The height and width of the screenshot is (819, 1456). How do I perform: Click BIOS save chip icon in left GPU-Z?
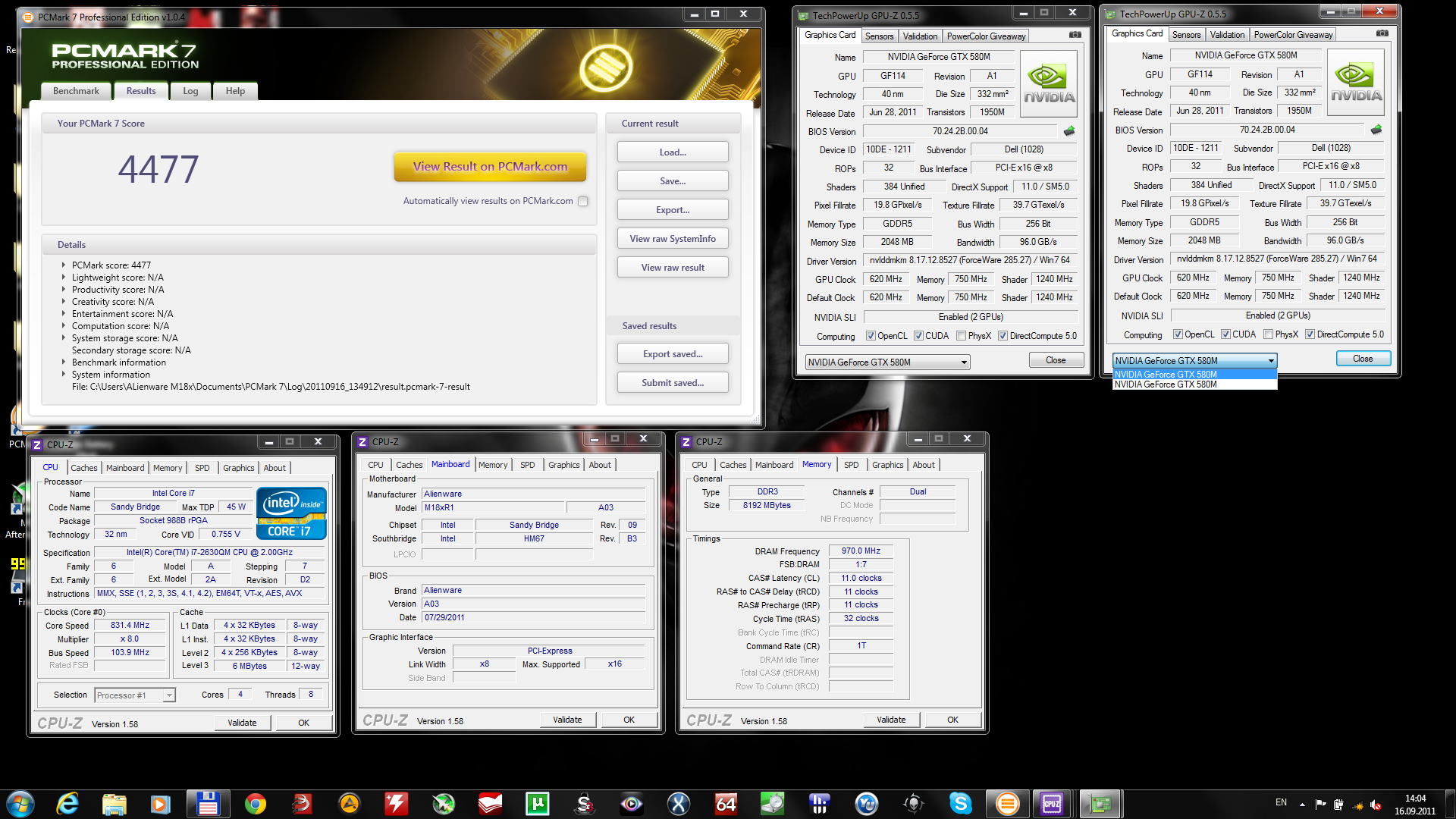coord(1069,131)
